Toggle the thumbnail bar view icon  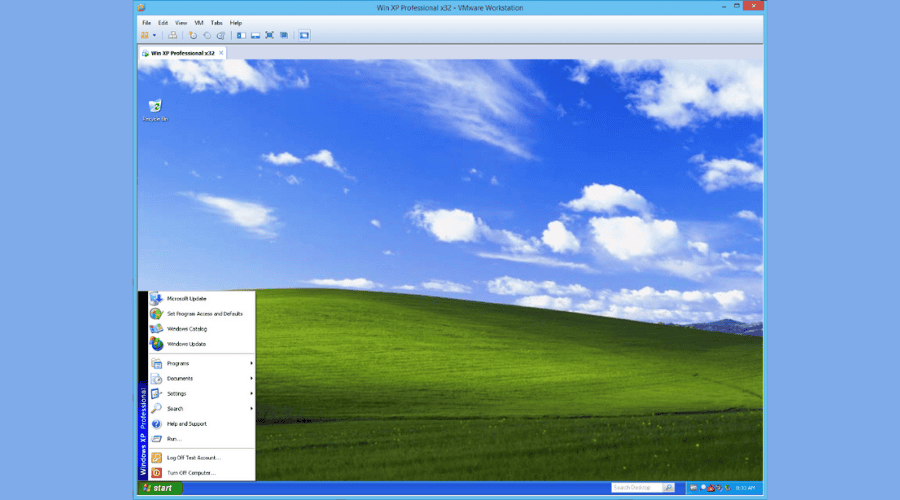(255, 35)
